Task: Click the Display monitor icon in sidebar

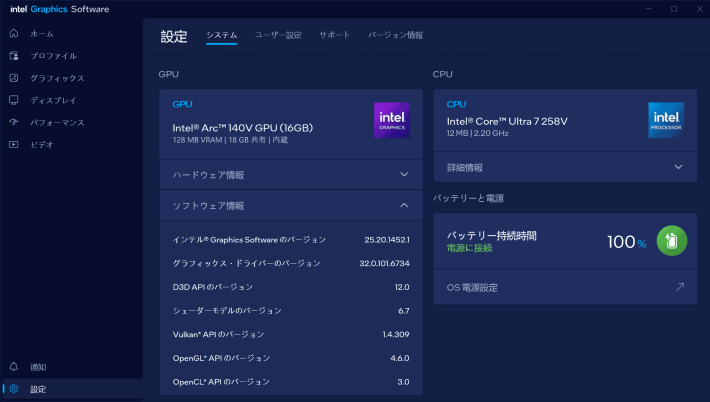Action: click(x=14, y=100)
